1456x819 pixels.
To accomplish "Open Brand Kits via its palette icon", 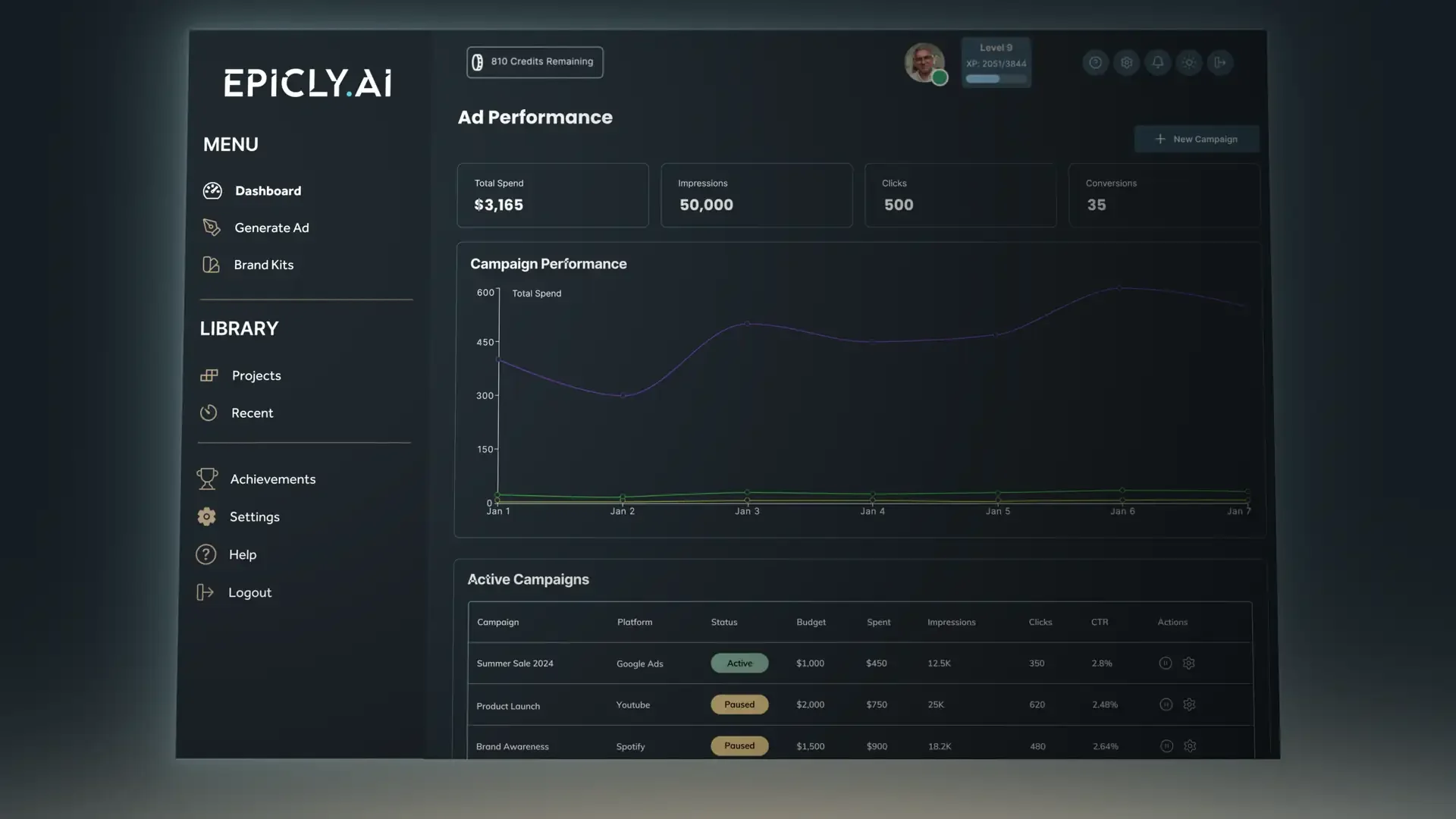I will (212, 264).
